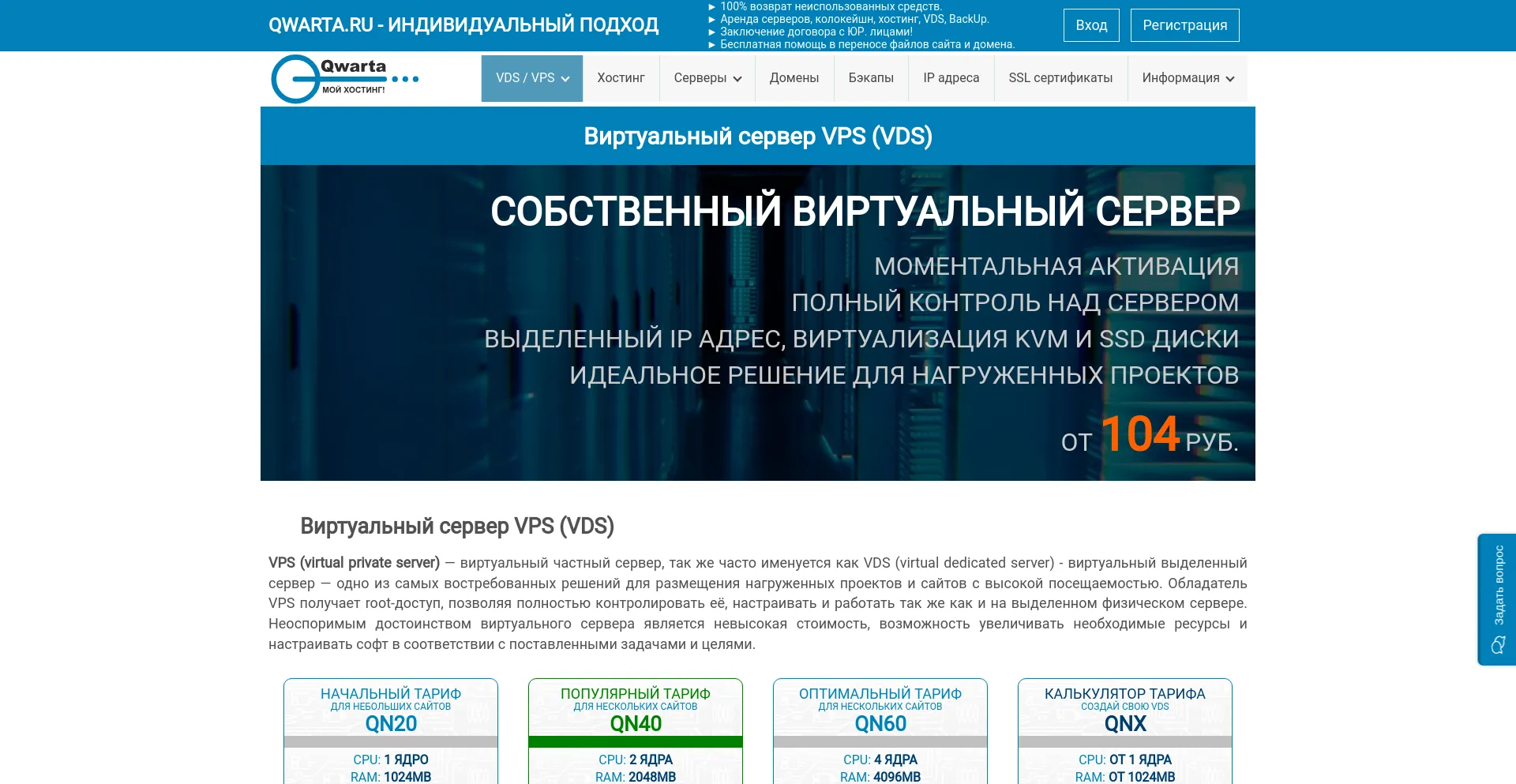Image resolution: width=1516 pixels, height=784 pixels.
Task: Click the QWARTA.RU header title
Action: pos(463,24)
